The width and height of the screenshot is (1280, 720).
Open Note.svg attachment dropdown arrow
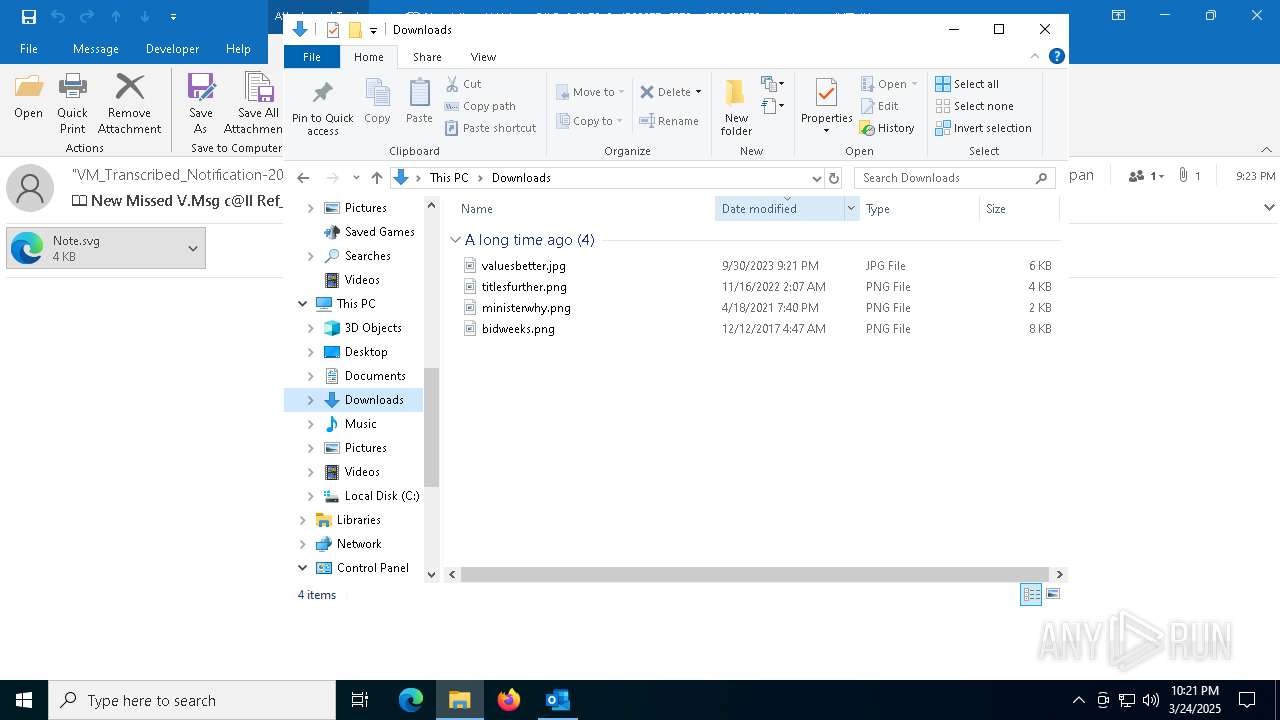pyautogui.click(x=193, y=248)
